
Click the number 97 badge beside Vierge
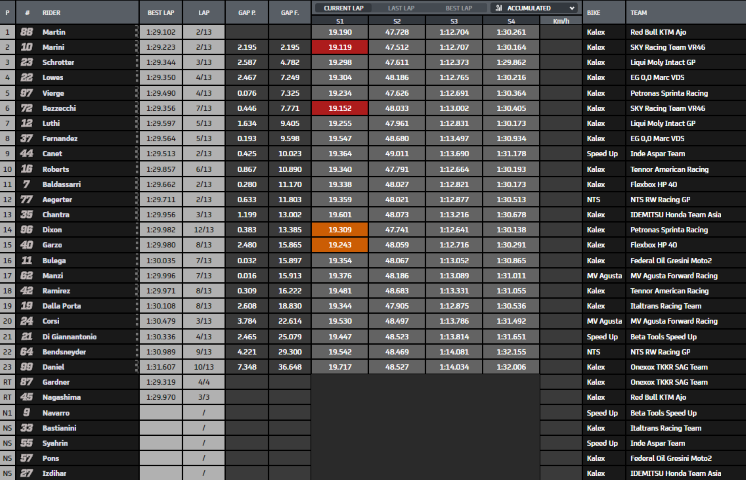[x=27, y=92]
